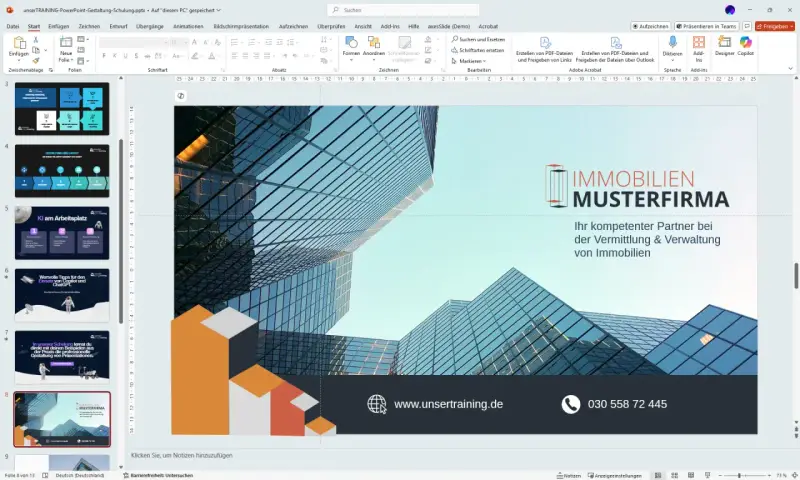The height and width of the screenshot is (480, 800).
Task: Open the Designer pane icon
Action: click(724, 42)
